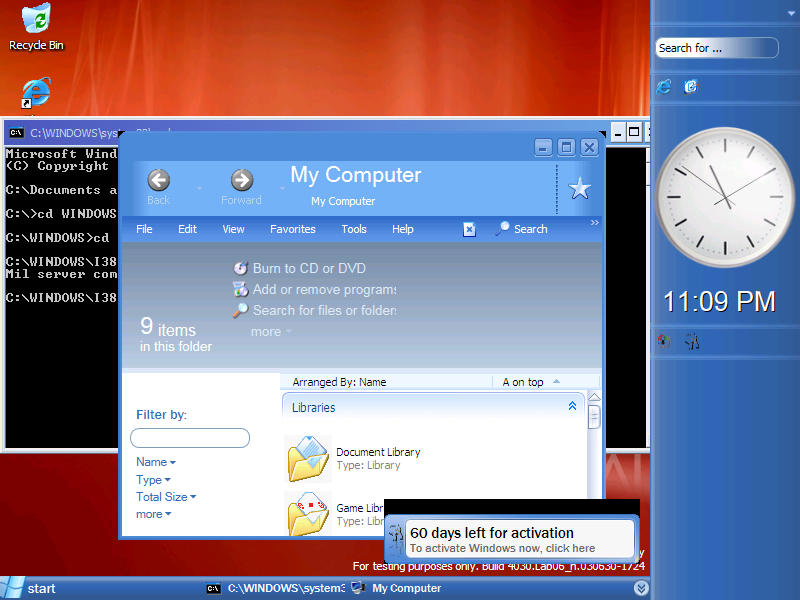Image resolution: width=800 pixels, height=600 pixels.
Task: Expand more filter options
Action: pyautogui.click(x=154, y=514)
